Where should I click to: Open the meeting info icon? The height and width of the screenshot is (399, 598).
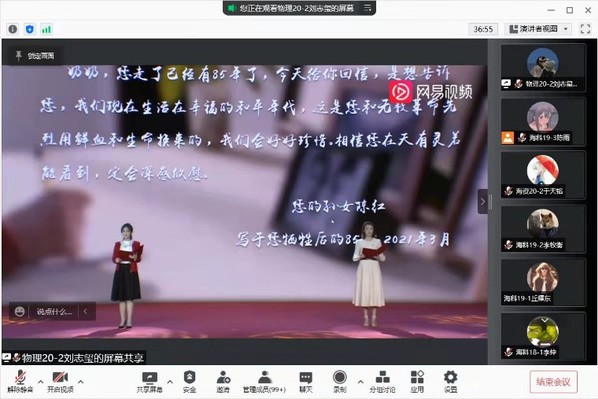click(13, 29)
